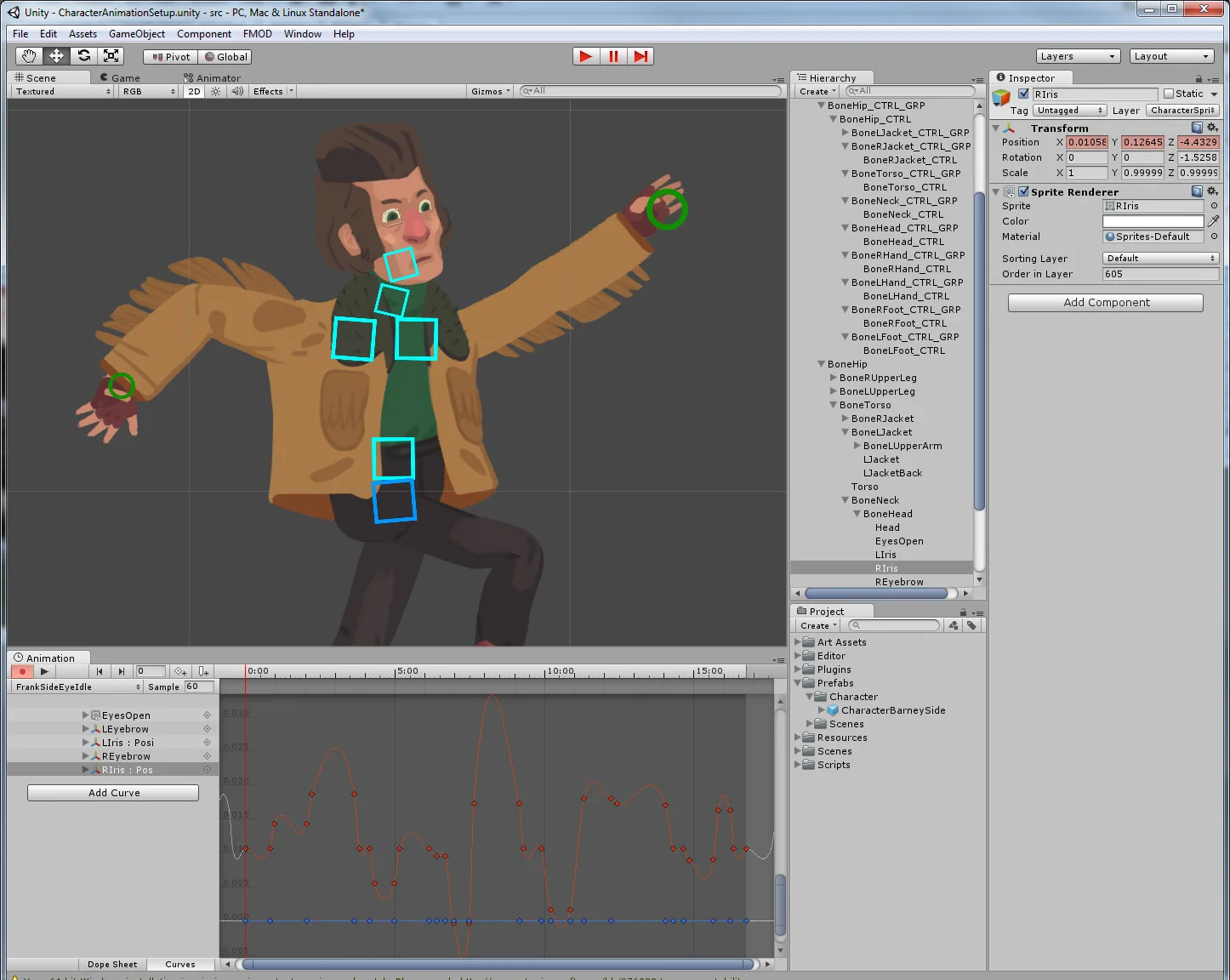This screenshot has width=1230, height=980.
Task: Click the Add Curve button
Action: coord(113,793)
